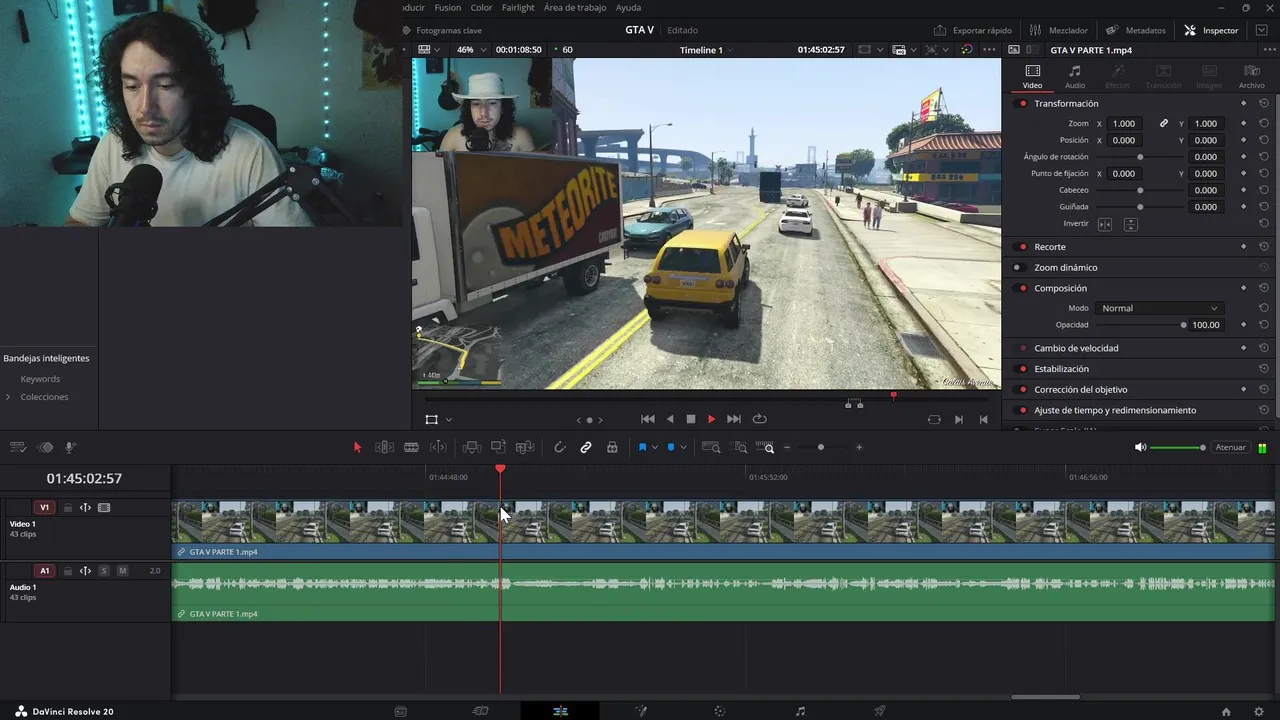Solo the Audio 1 track S button
This screenshot has width=1280, height=720.
(104, 571)
